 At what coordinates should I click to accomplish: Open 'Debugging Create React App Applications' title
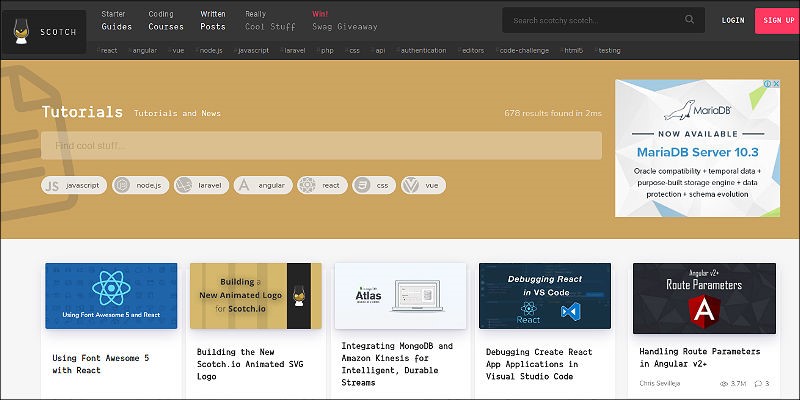tap(539, 364)
